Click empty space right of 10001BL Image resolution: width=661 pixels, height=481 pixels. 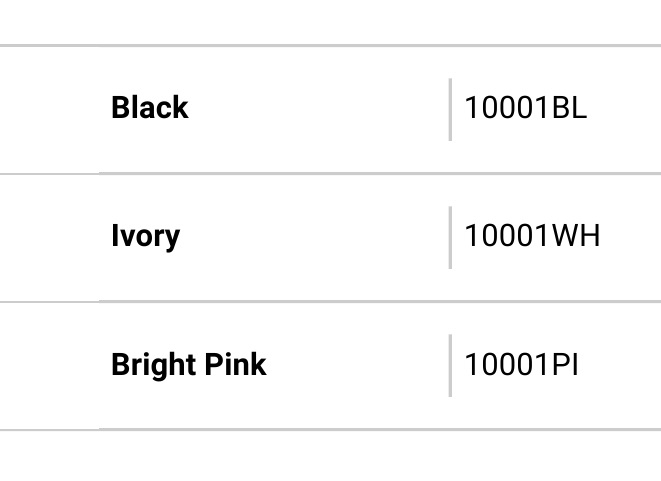click(x=624, y=110)
